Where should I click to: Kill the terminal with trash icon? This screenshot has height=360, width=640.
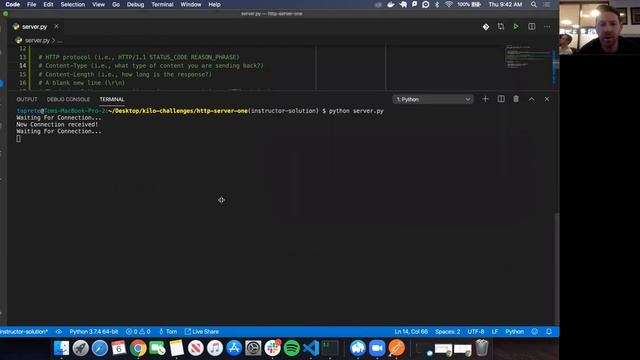(516, 99)
